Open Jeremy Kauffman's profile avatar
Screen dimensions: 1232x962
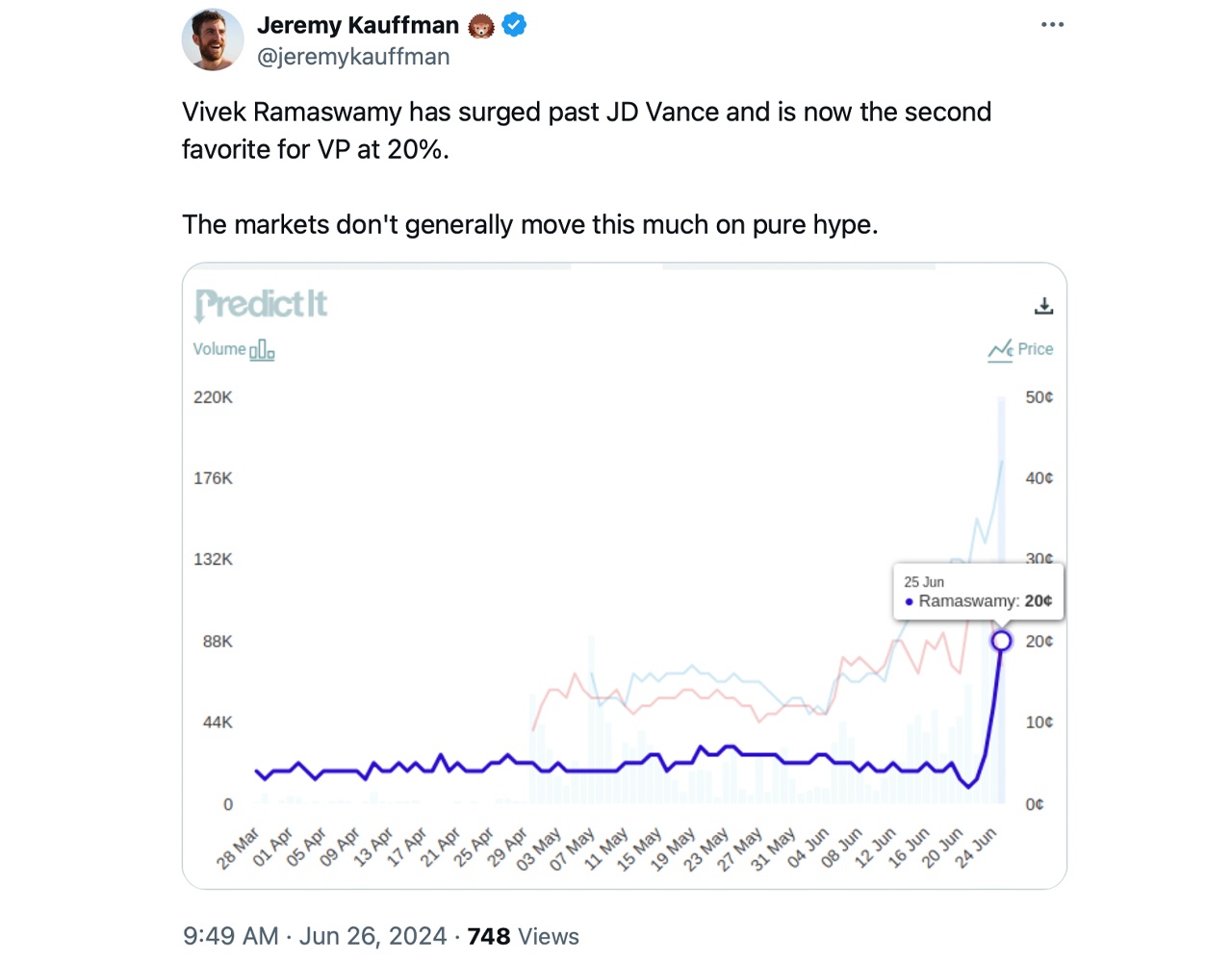point(213,39)
